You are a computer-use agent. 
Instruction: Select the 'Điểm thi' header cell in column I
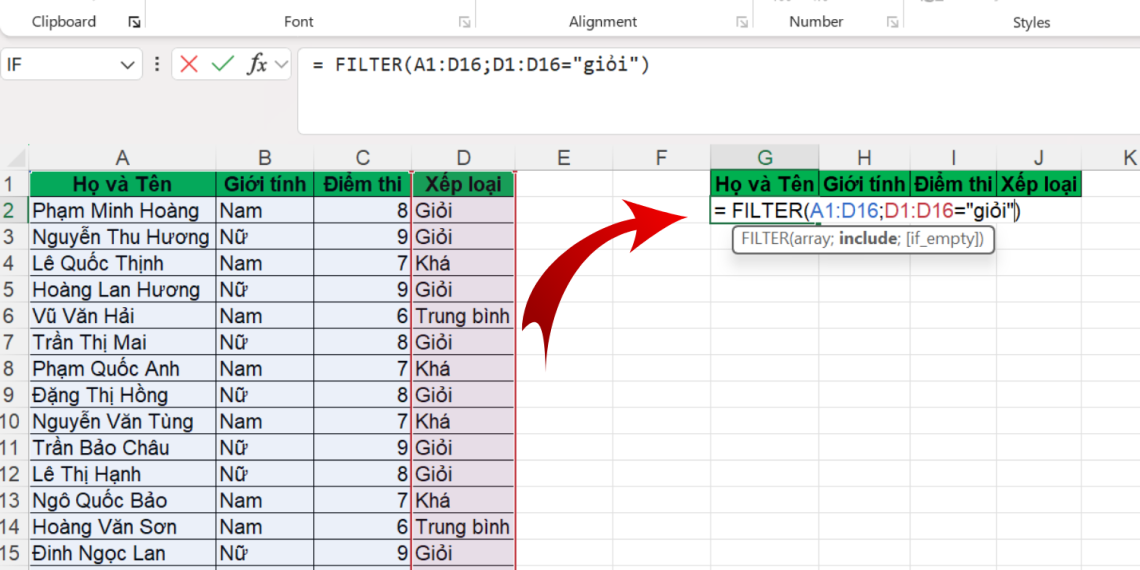tap(952, 184)
